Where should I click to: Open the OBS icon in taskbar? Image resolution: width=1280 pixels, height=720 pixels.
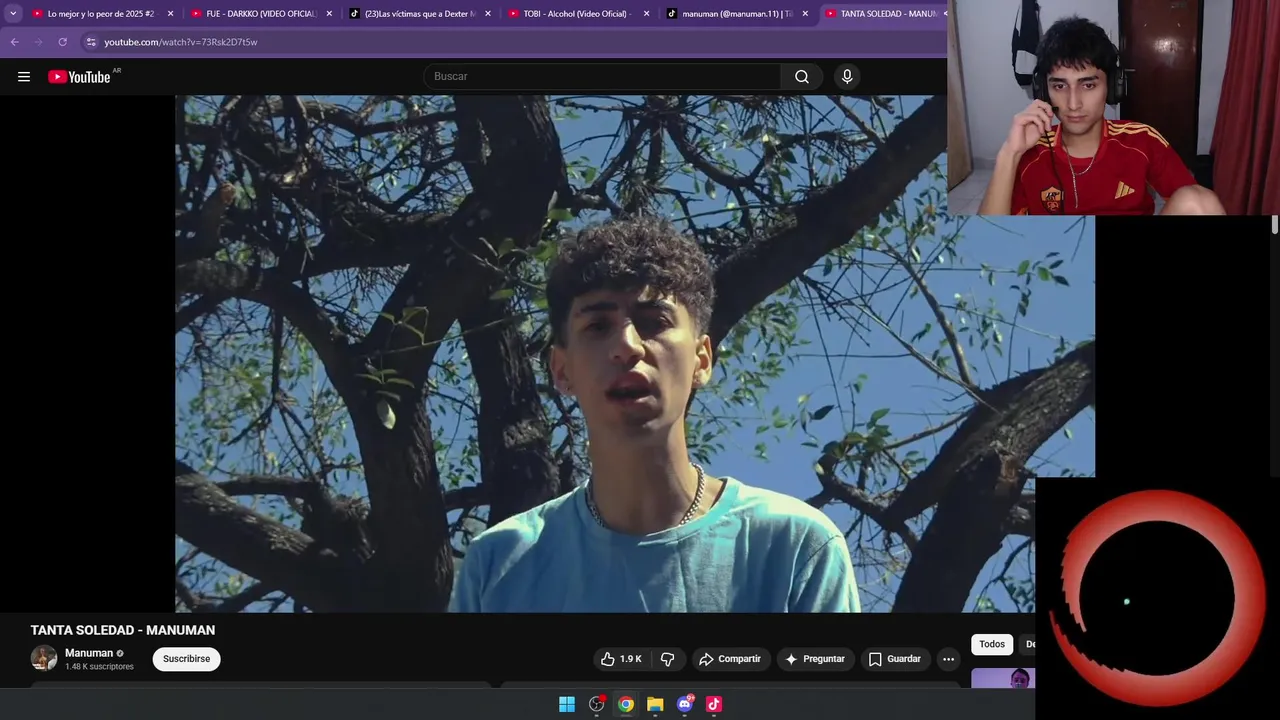(597, 704)
